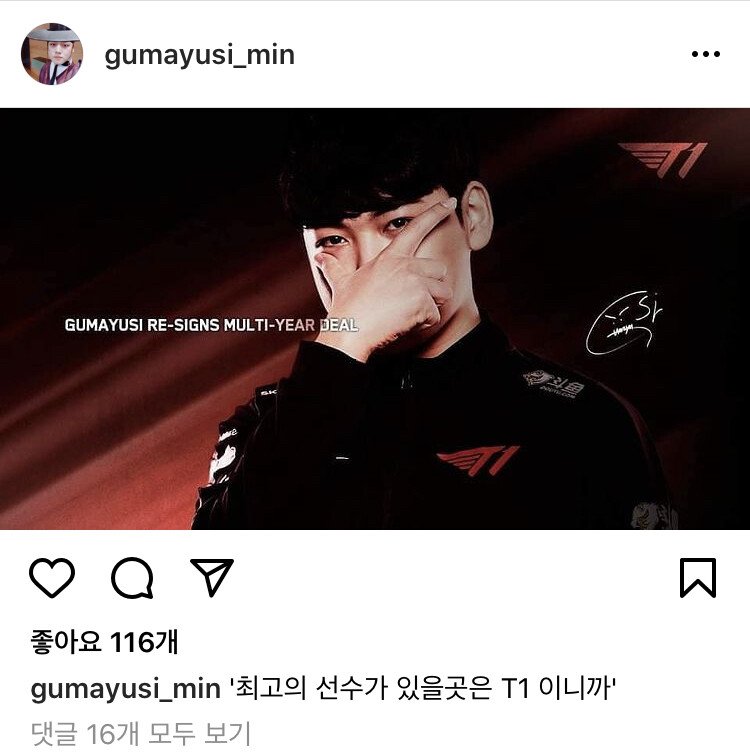Click the T1 logo at the image's top right
This screenshot has height=756, width=750.
(663, 159)
